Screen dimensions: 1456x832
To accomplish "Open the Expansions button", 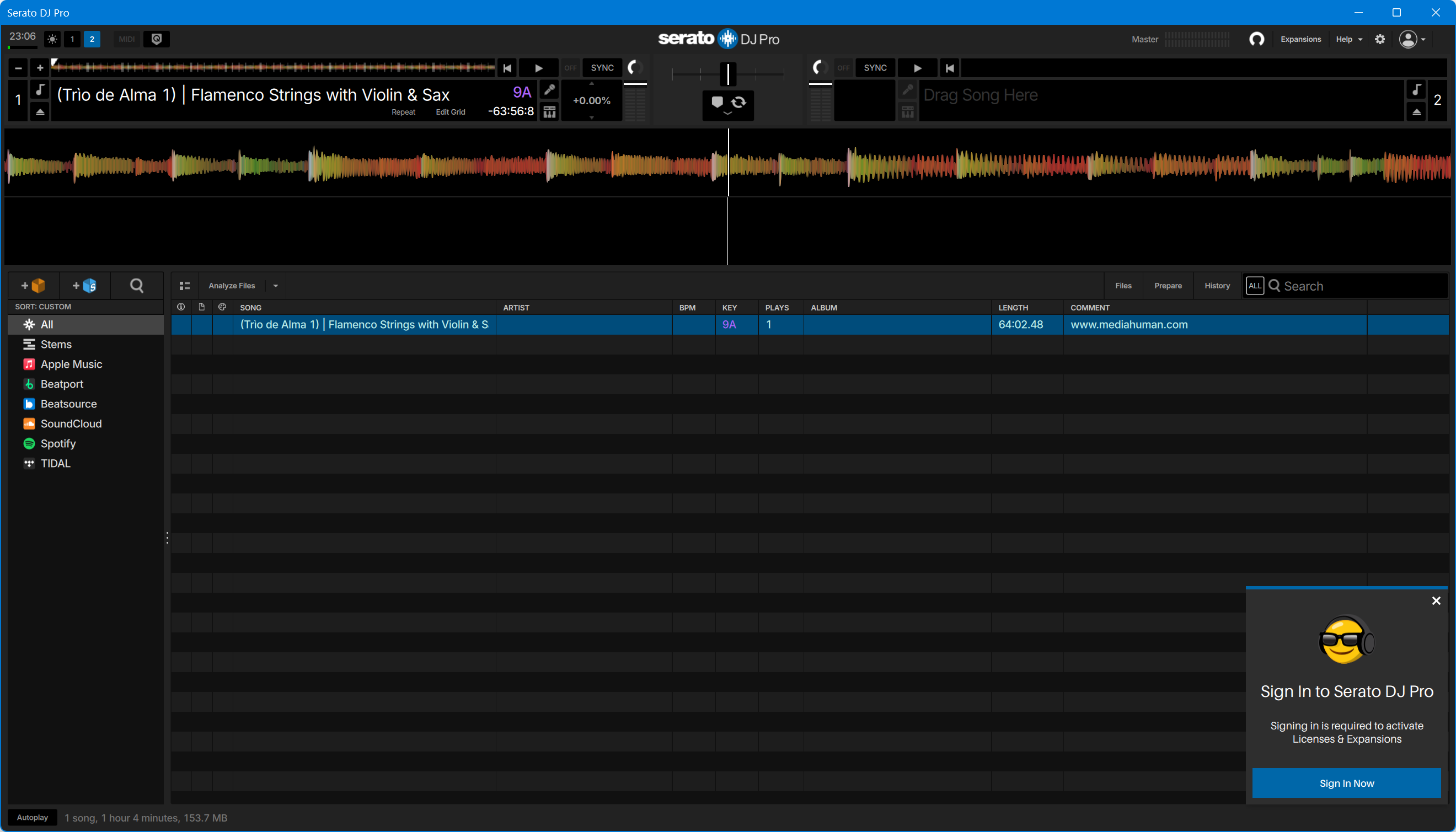I will pos(1300,40).
